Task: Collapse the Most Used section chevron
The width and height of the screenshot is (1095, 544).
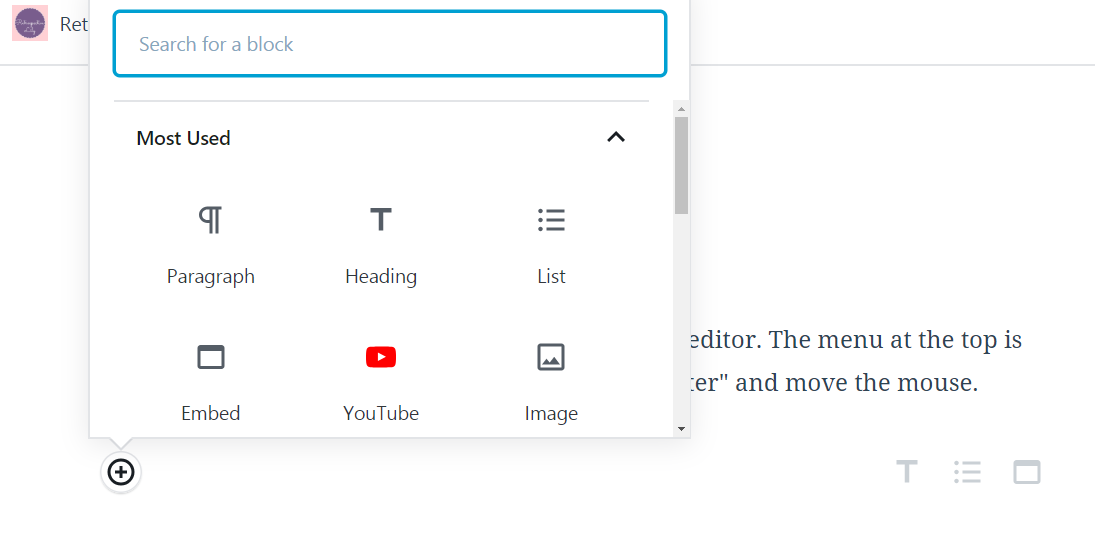Action: click(x=616, y=138)
